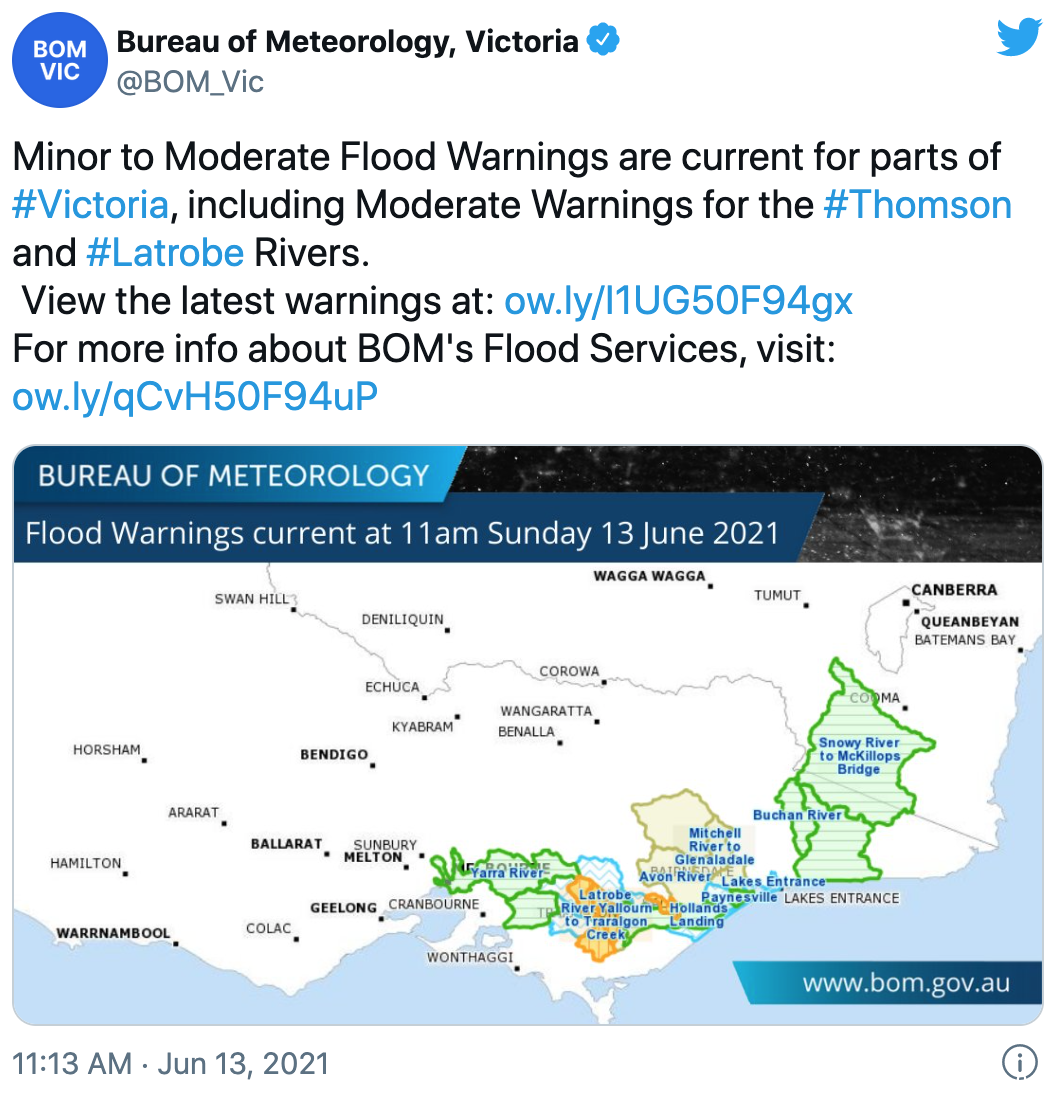This screenshot has width=1058, height=1096.
Task: Open the @BOM_Vic handle
Action: pos(190,82)
